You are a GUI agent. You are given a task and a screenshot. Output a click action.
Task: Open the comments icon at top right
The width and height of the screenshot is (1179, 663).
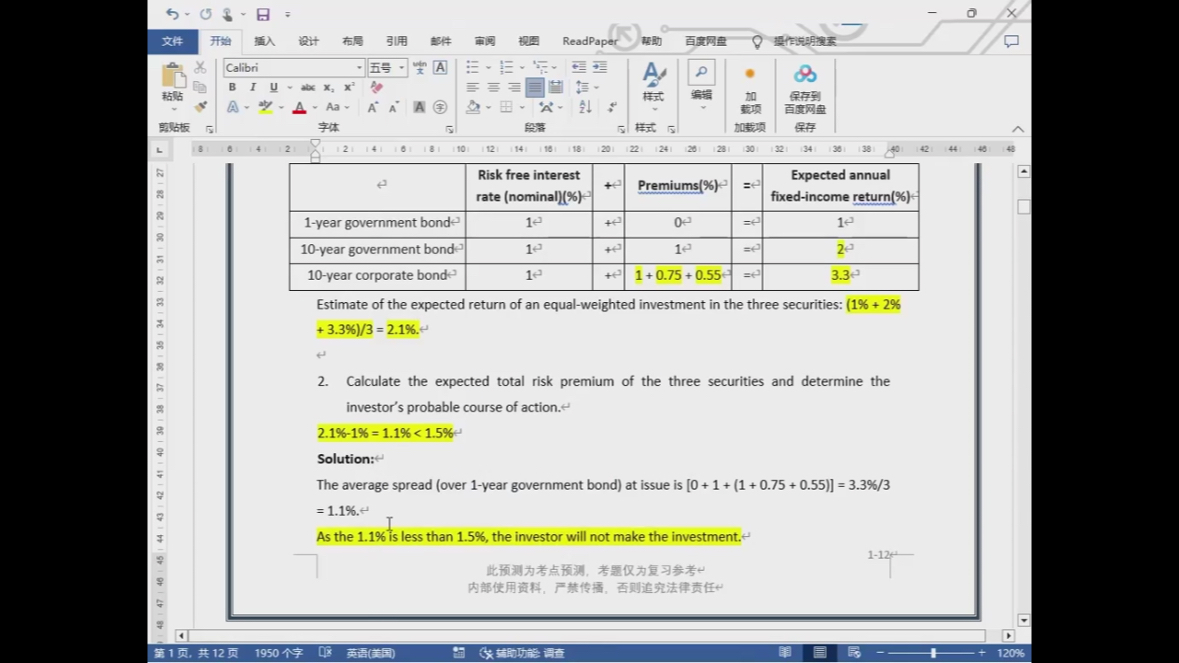1011,41
